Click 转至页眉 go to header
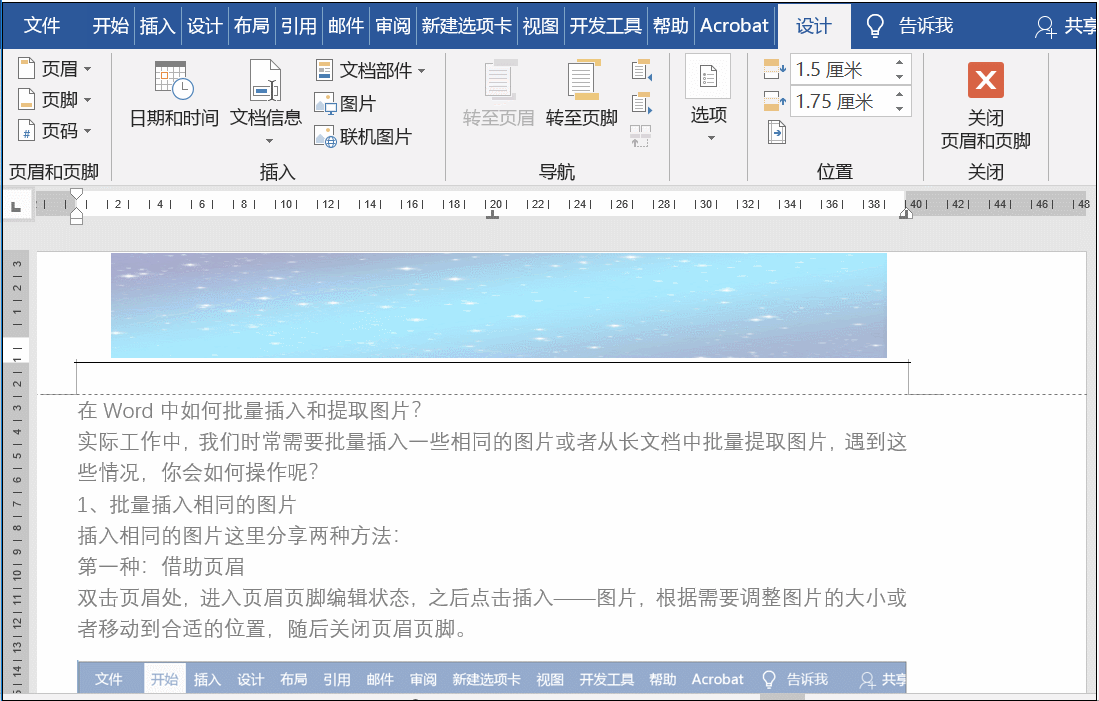This screenshot has height=701, width=1099. tap(498, 93)
